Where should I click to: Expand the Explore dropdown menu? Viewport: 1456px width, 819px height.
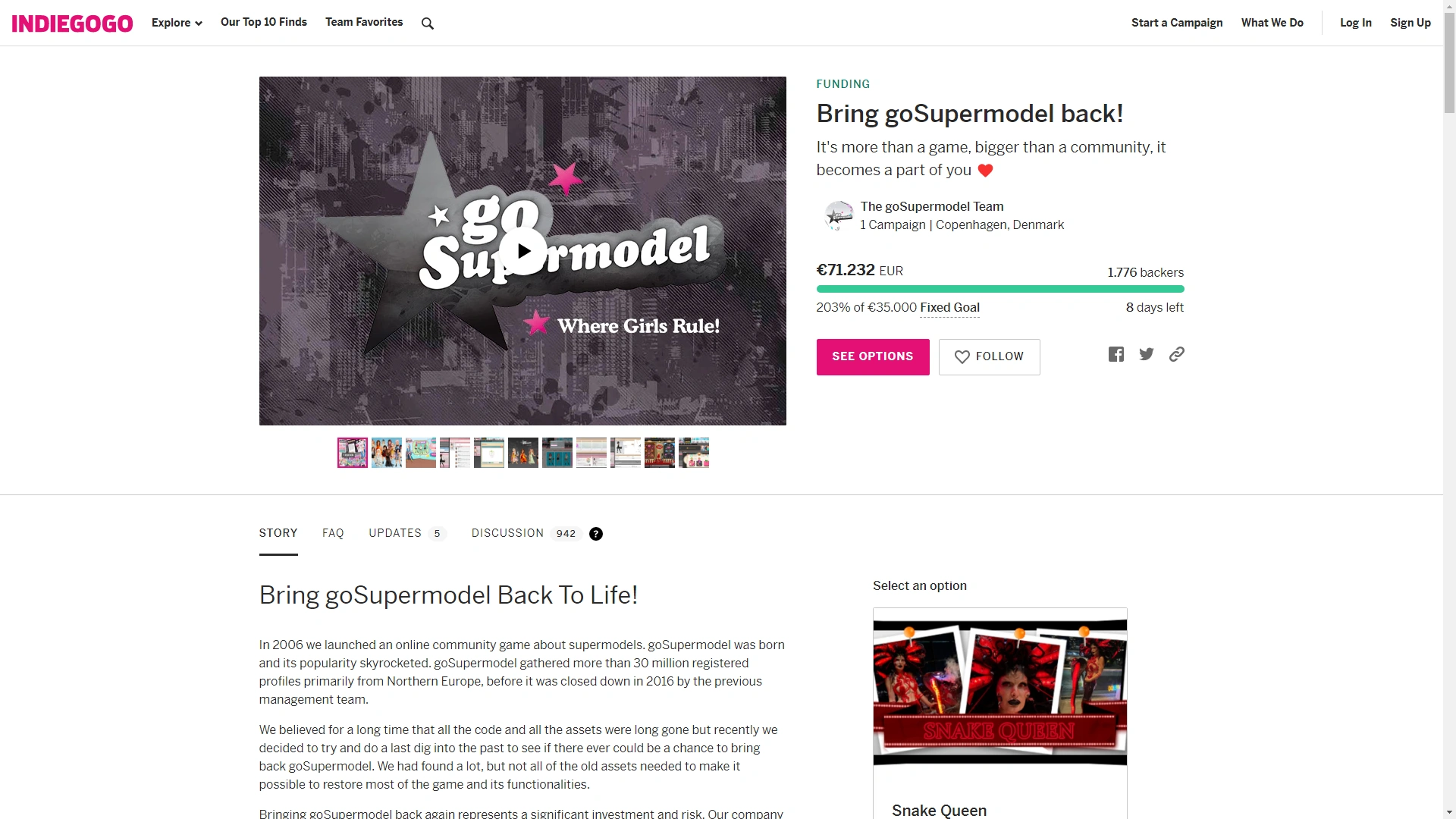click(x=177, y=23)
